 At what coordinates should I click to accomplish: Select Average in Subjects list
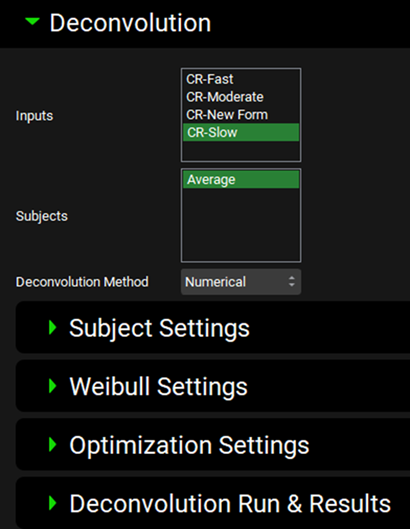(241, 179)
